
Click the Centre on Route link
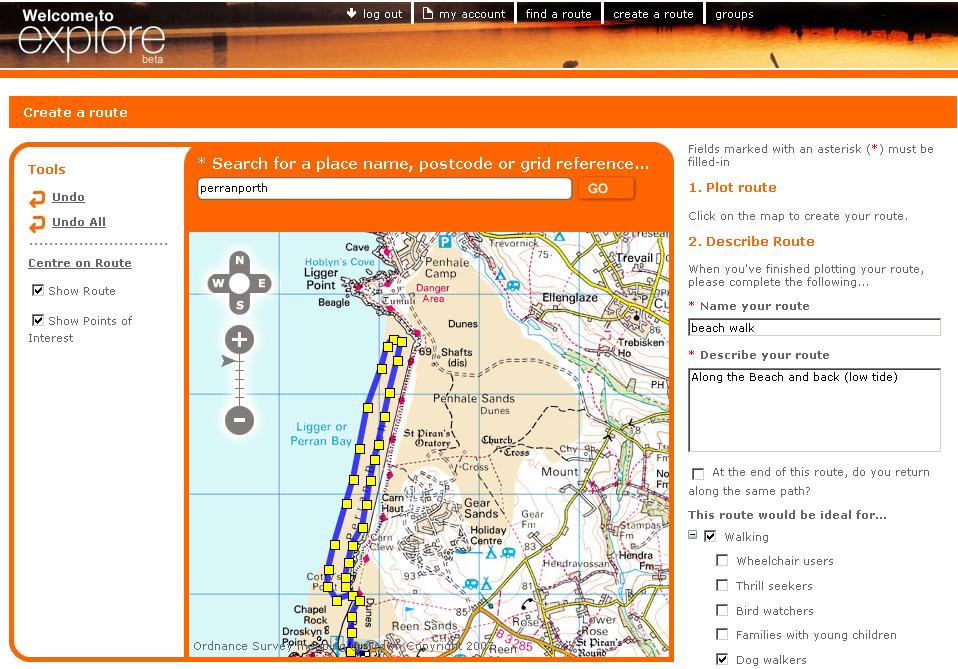[x=80, y=263]
